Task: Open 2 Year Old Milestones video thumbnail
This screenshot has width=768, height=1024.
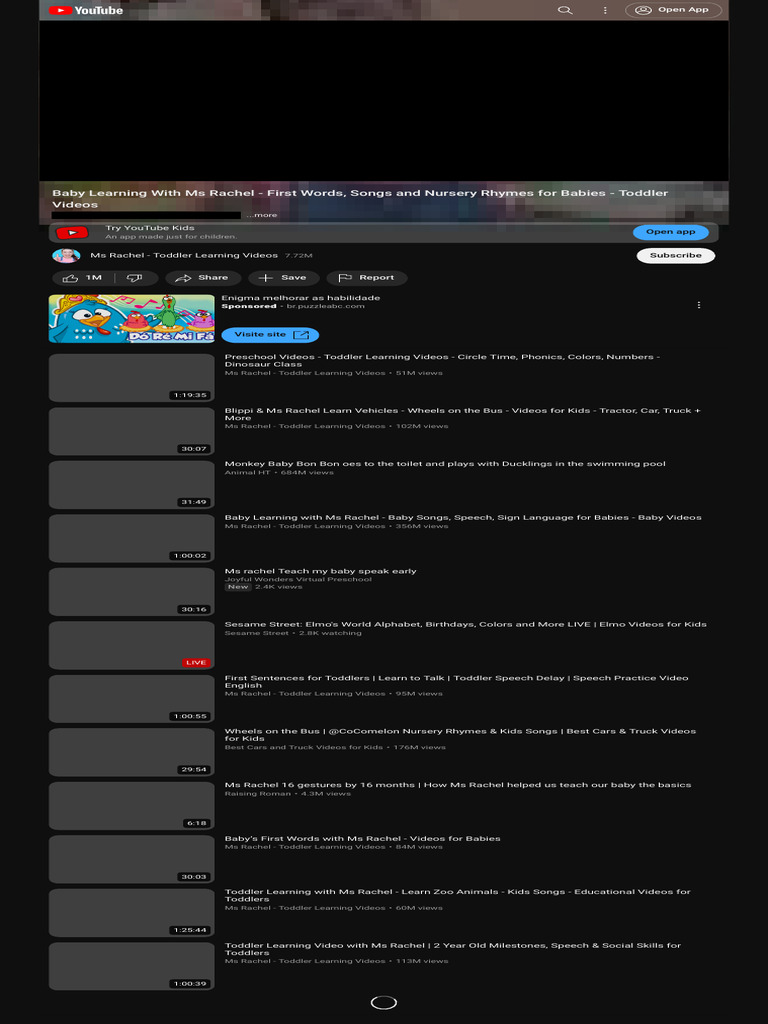Action: tap(131, 967)
